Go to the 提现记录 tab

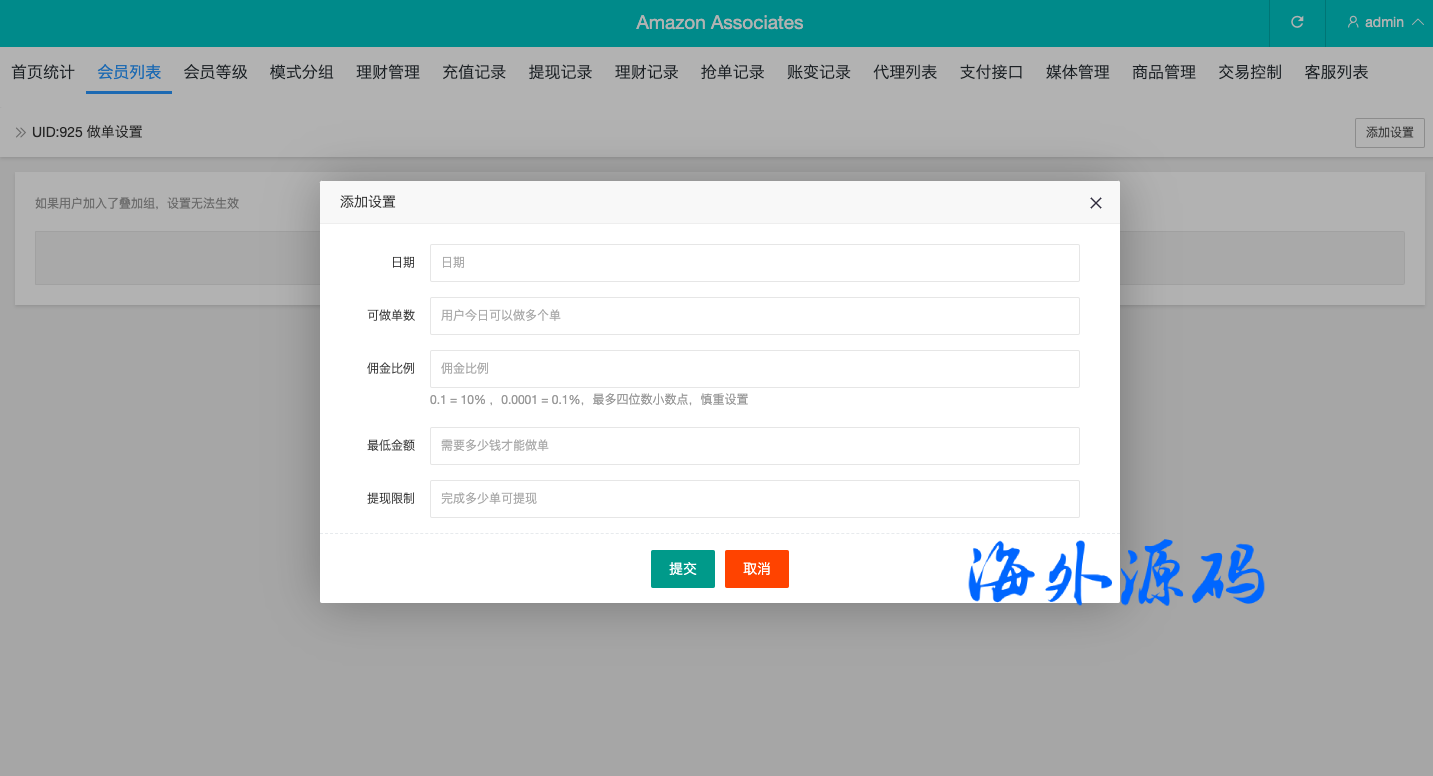coord(560,72)
